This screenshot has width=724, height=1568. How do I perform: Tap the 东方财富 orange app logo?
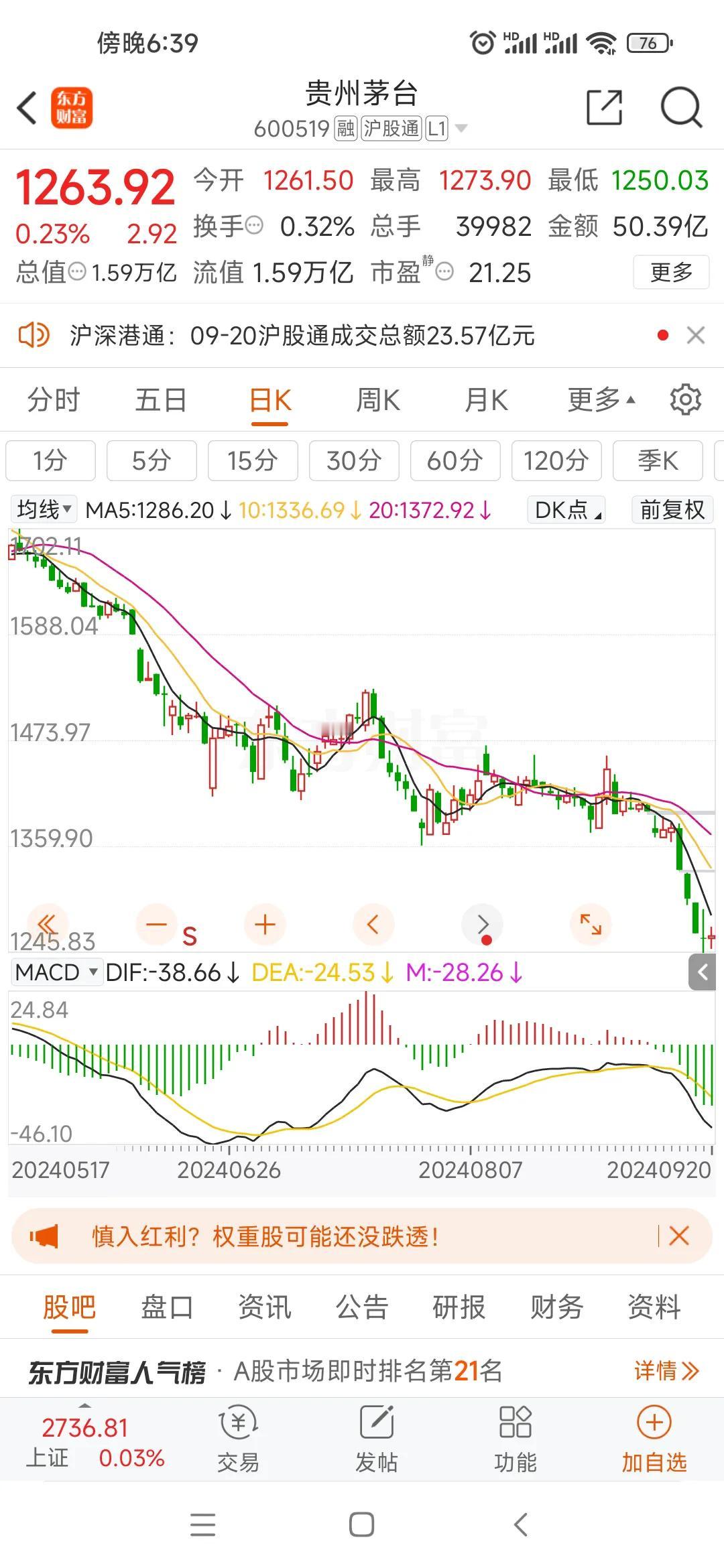(x=72, y=108)
